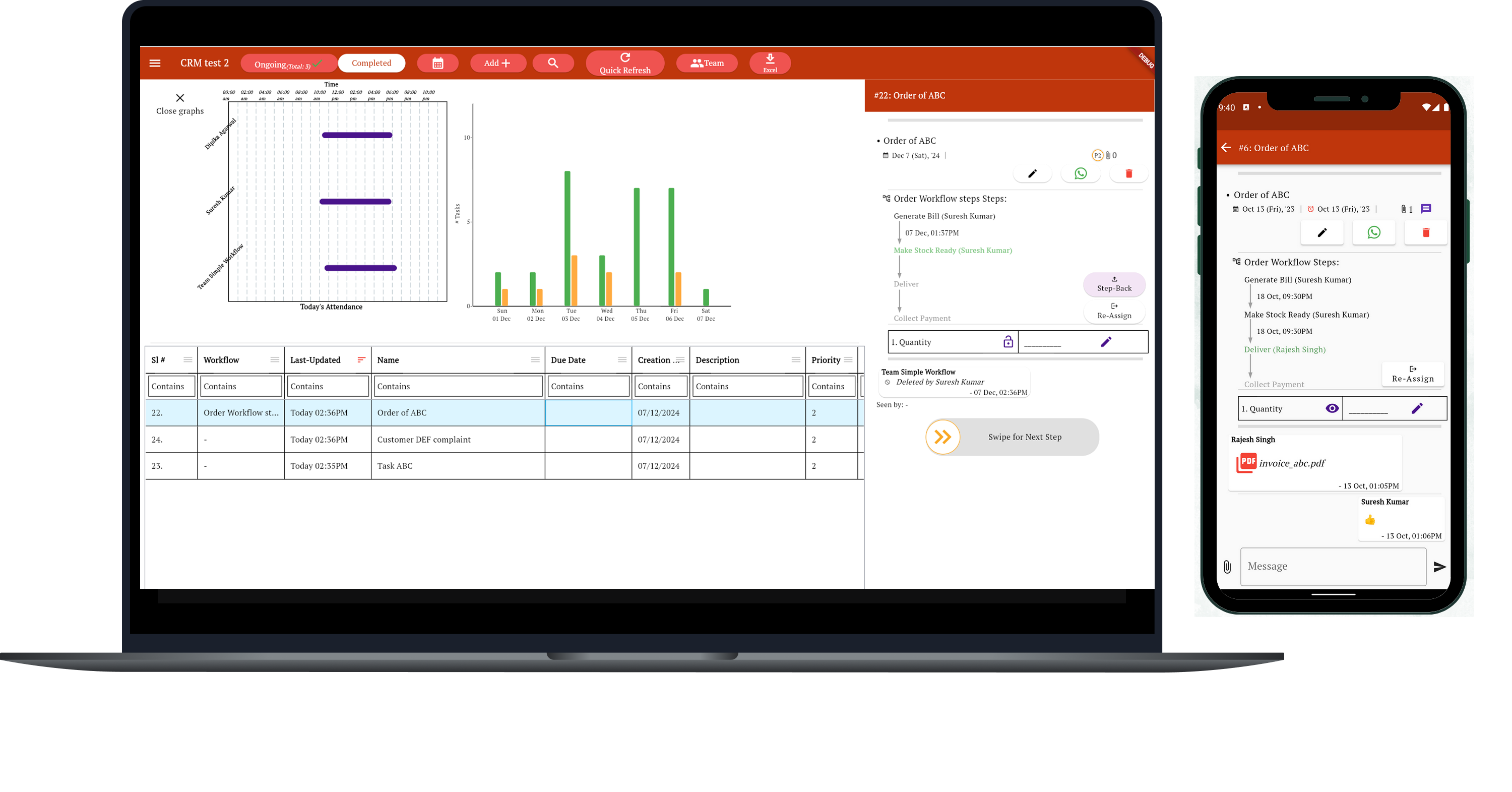Share task #22 via WhatsApp icon
The width and height of the screenshot is (1512, 792).
pyautogui.click(x=1081, y=174)
